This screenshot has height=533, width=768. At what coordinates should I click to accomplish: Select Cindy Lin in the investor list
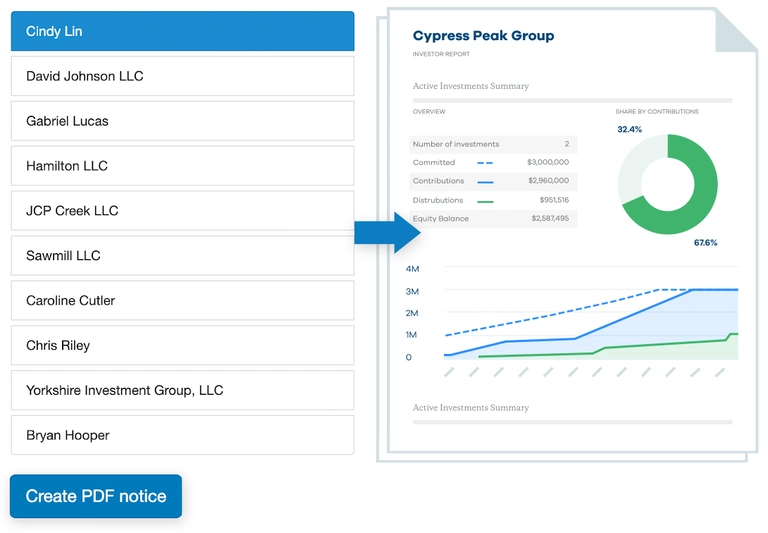pos(182,31)
